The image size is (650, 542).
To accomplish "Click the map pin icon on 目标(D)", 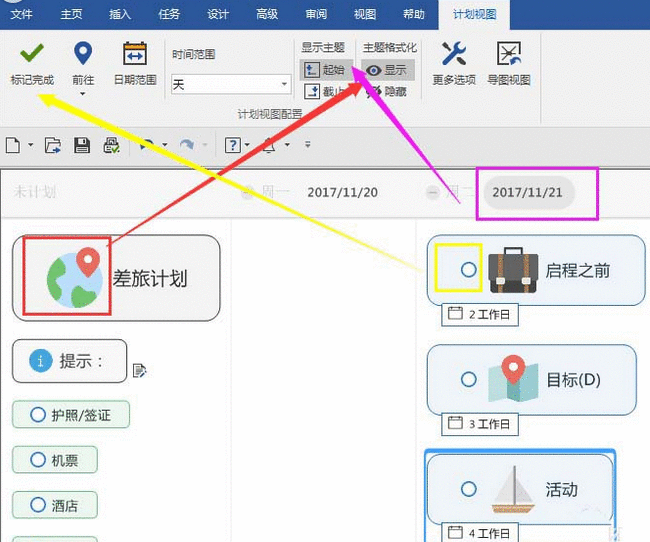I will tap(513, 379).
